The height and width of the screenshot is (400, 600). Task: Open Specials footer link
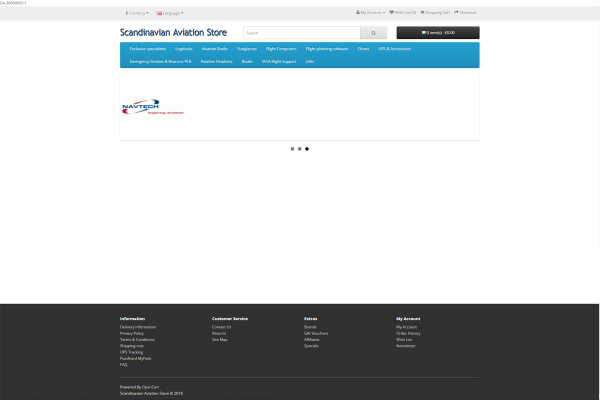pyautogui.click(x=311, y=346)
